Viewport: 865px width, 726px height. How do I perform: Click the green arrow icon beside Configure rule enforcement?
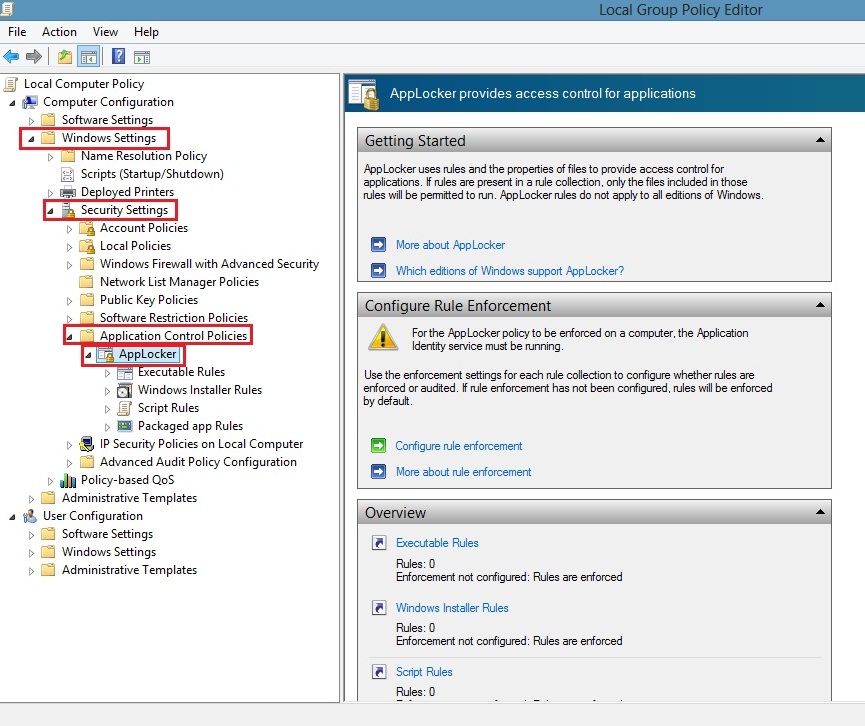378,445
